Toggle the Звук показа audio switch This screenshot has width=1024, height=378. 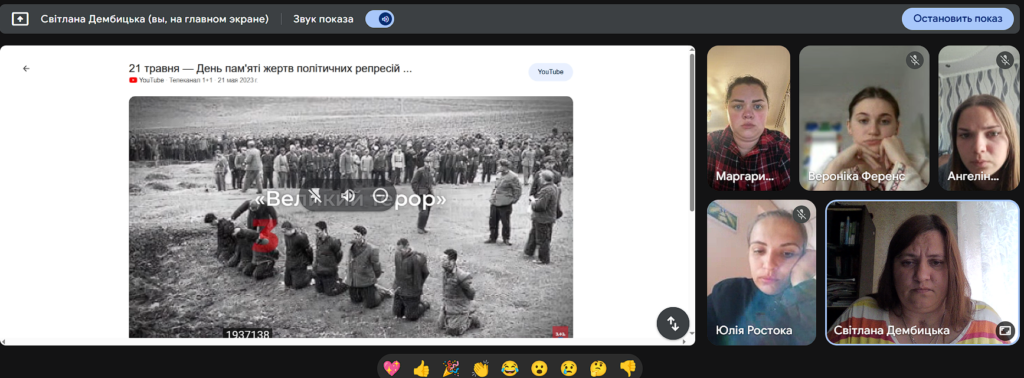pos(379,19)
